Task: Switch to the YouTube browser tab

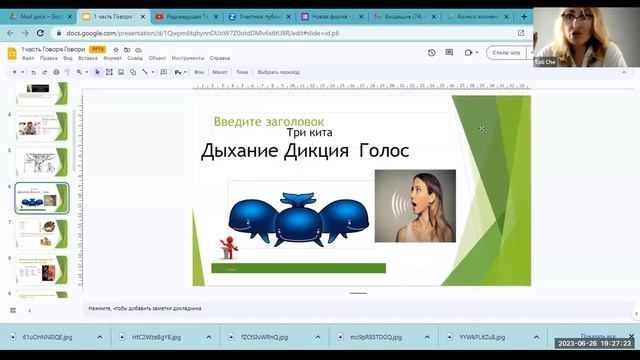Action: tap(187, 17)
